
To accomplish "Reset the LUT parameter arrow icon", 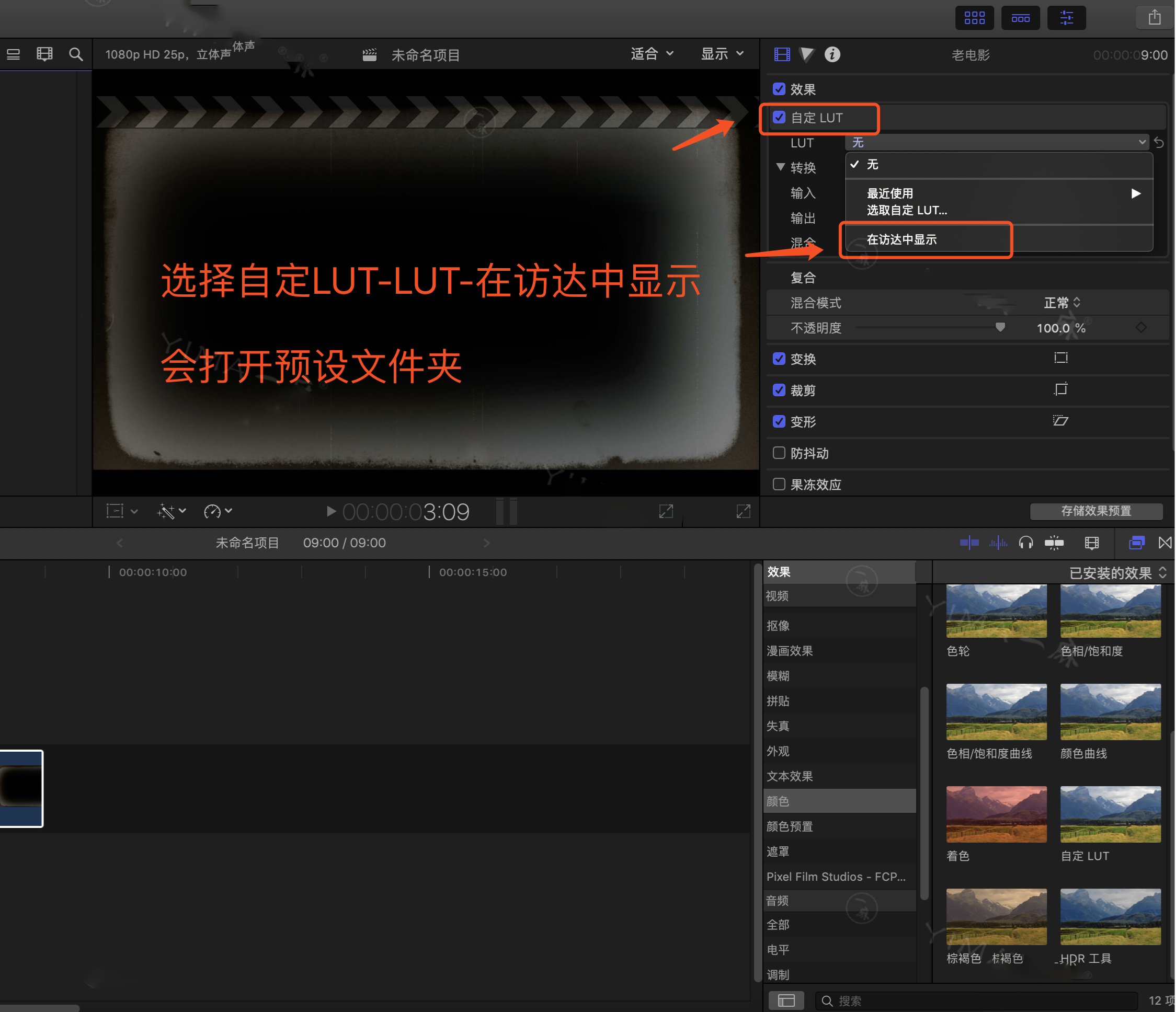I will 1159,142.
